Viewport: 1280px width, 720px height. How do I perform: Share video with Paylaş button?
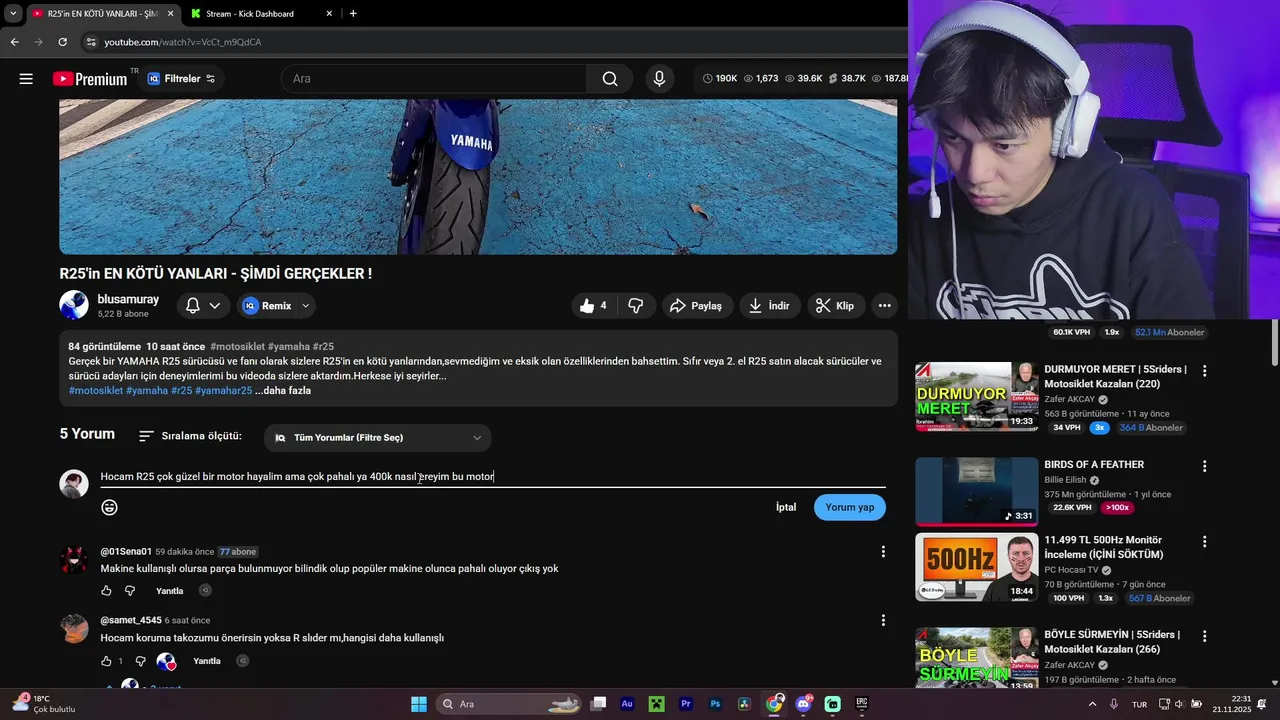pos(696,306)
